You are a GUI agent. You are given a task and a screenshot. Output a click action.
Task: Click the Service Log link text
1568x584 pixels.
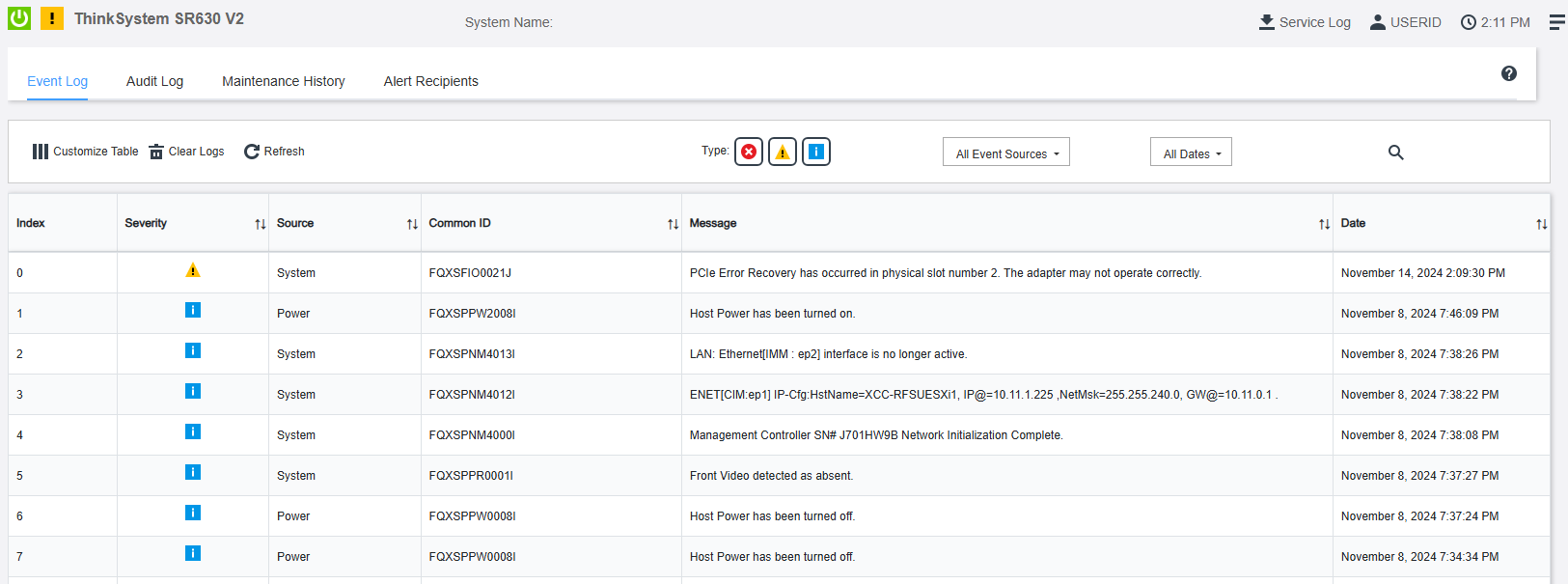[x=1315, y=22]
